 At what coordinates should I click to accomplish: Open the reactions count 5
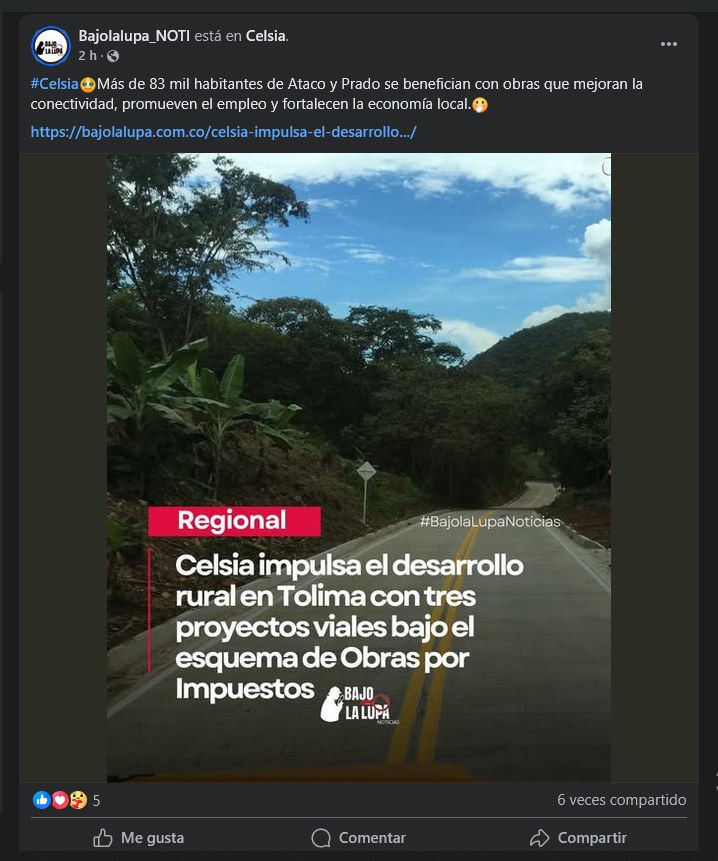click(x=96, y=801)
